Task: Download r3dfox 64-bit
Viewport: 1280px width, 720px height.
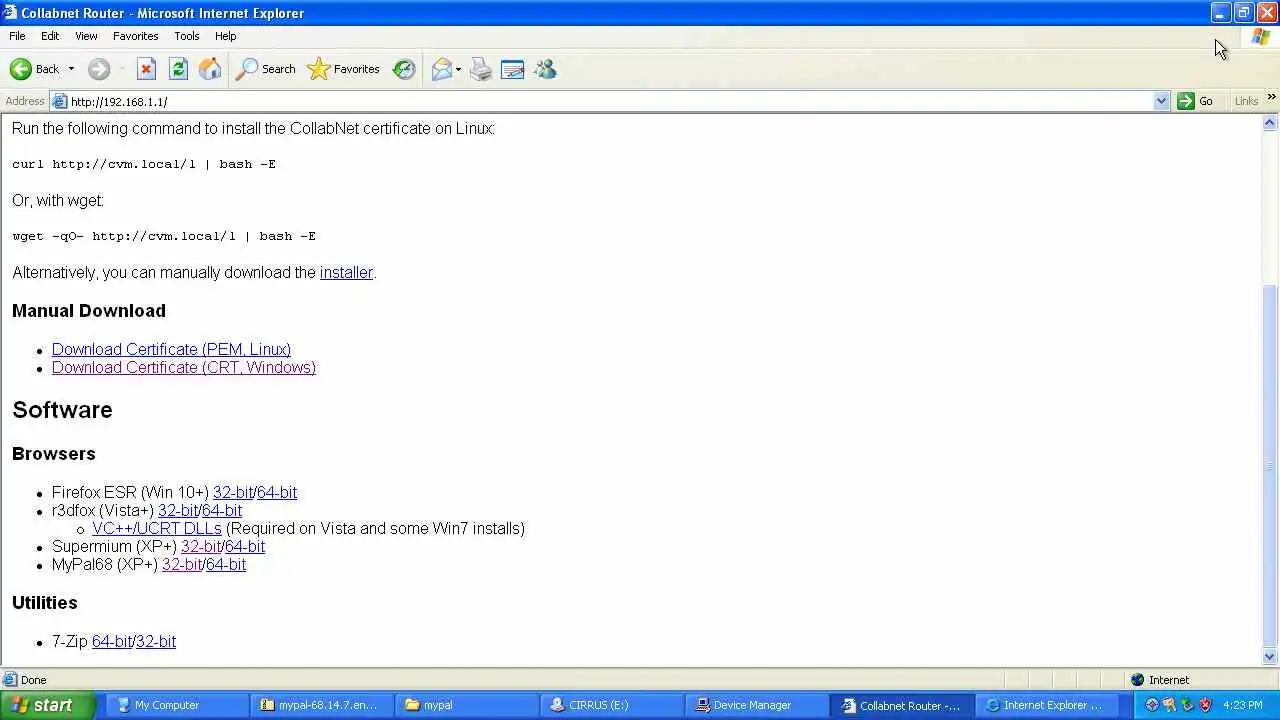Action: click(x=222, y=510)
